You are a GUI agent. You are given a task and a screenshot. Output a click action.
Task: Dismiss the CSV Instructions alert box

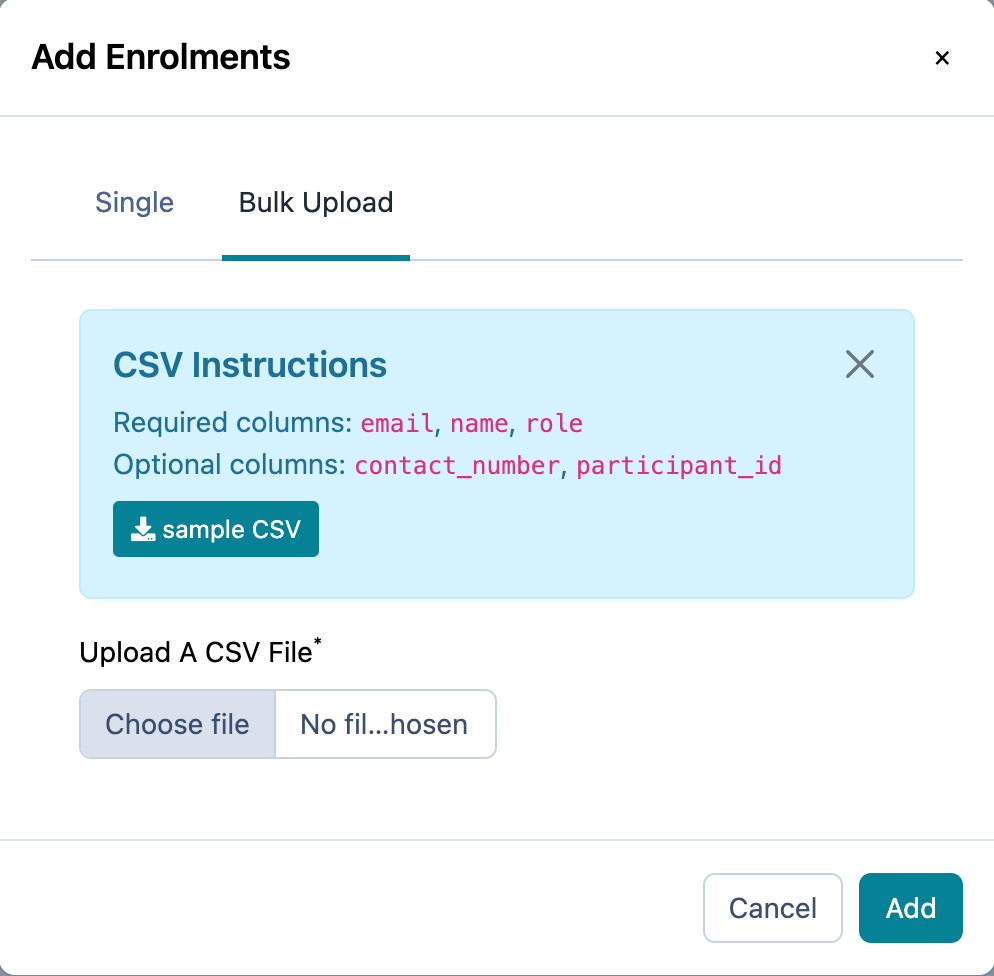(x=859, y=364)
